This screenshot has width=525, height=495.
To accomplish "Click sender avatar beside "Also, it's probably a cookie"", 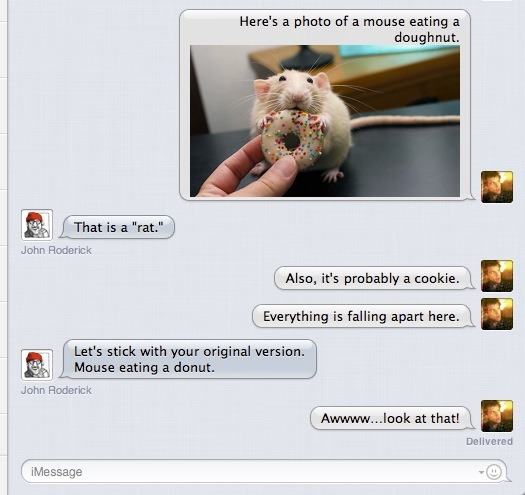I will coord(497,276).
